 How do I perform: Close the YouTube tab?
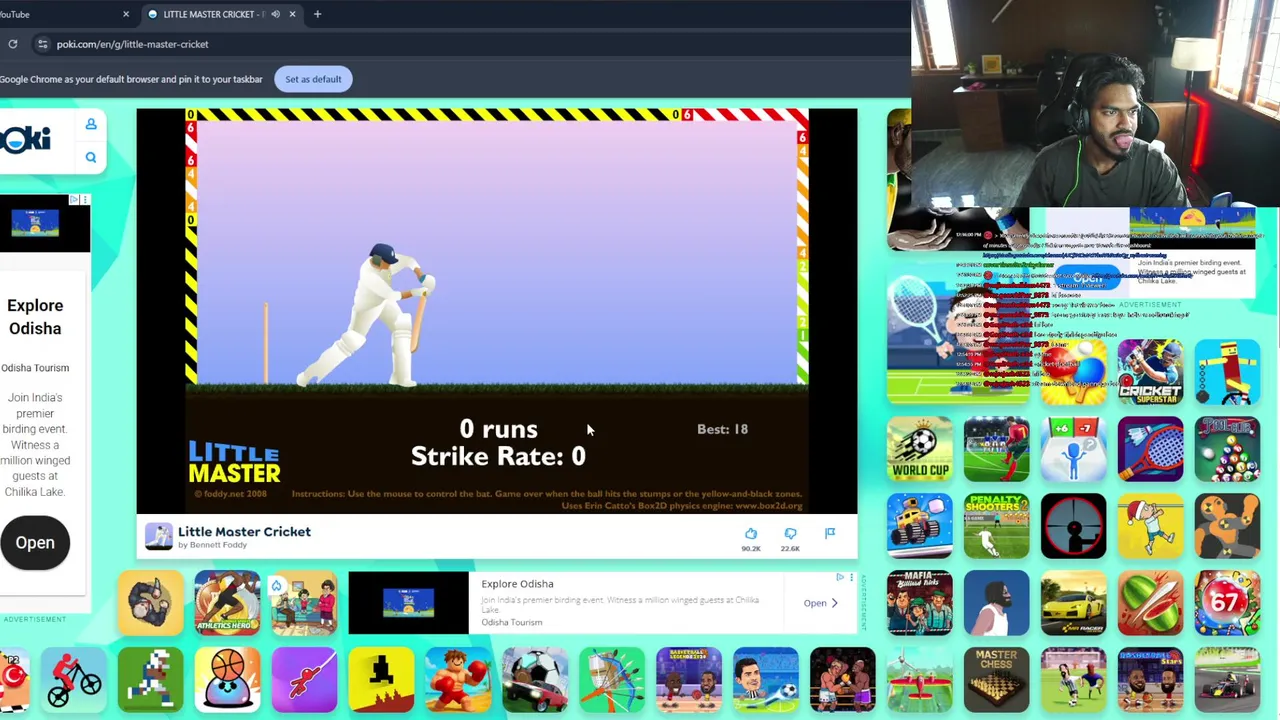click(126, 14)
